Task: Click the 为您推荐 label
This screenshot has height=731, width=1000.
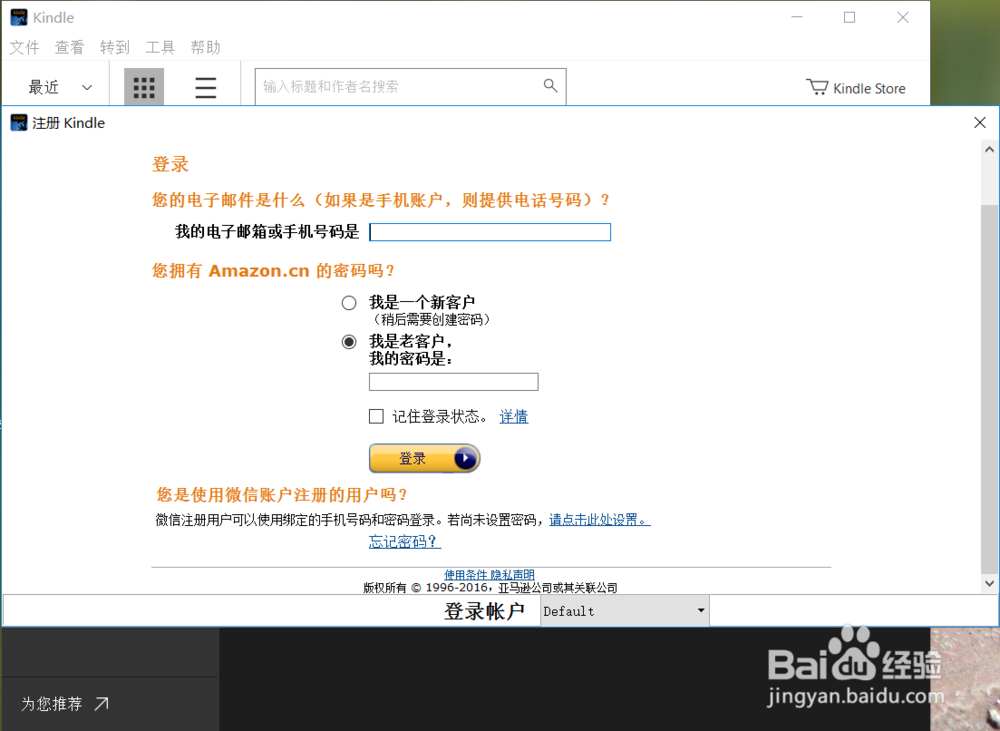Action: (52, 704)
